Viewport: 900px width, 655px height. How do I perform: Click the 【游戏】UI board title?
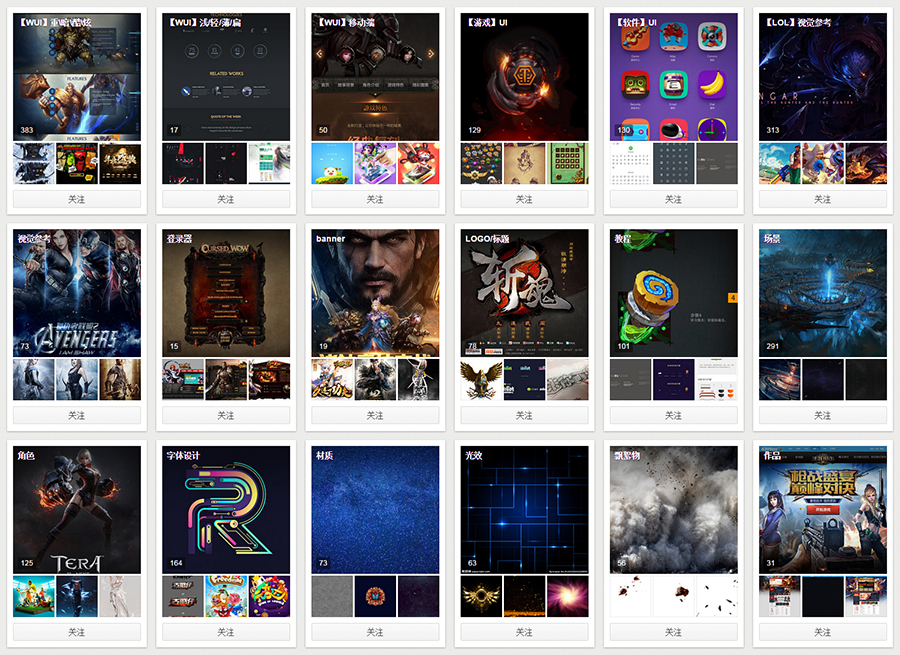coord(487,22)
